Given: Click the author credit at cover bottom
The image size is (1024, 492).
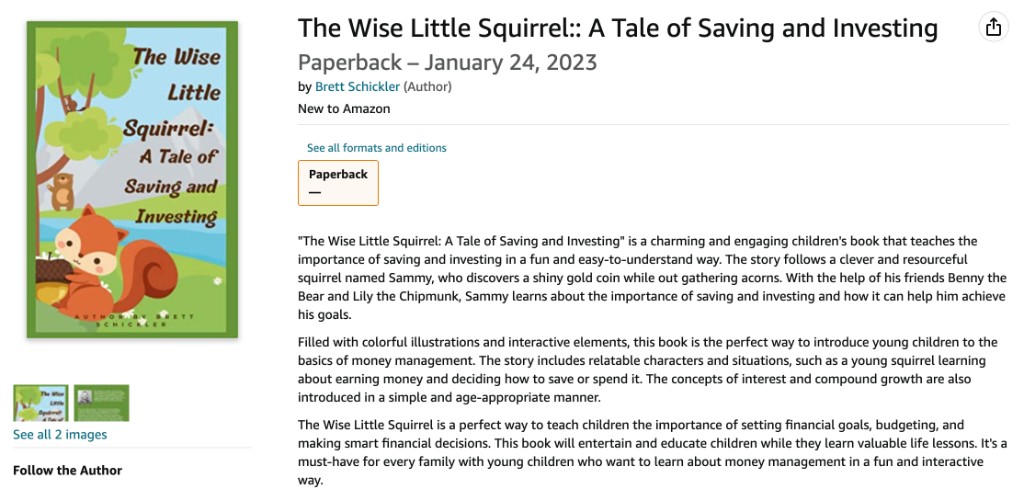Looking at the screenshot, I should [x=132, y=319].
